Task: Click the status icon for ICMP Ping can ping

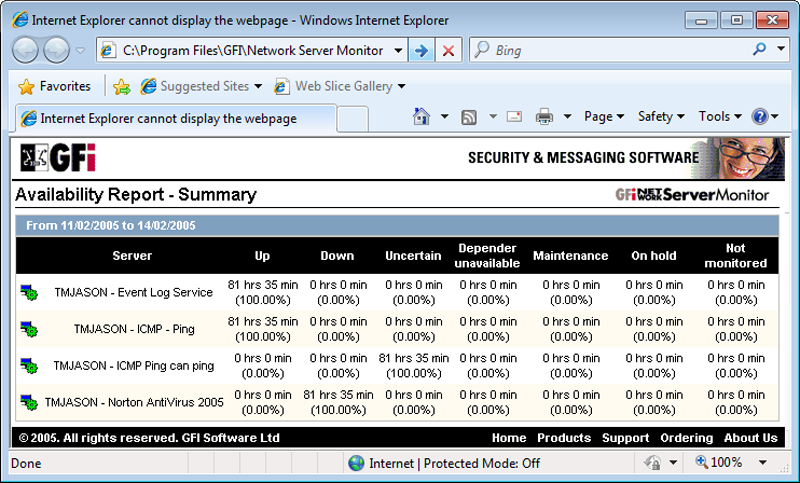Action: [x=29, y=366]
